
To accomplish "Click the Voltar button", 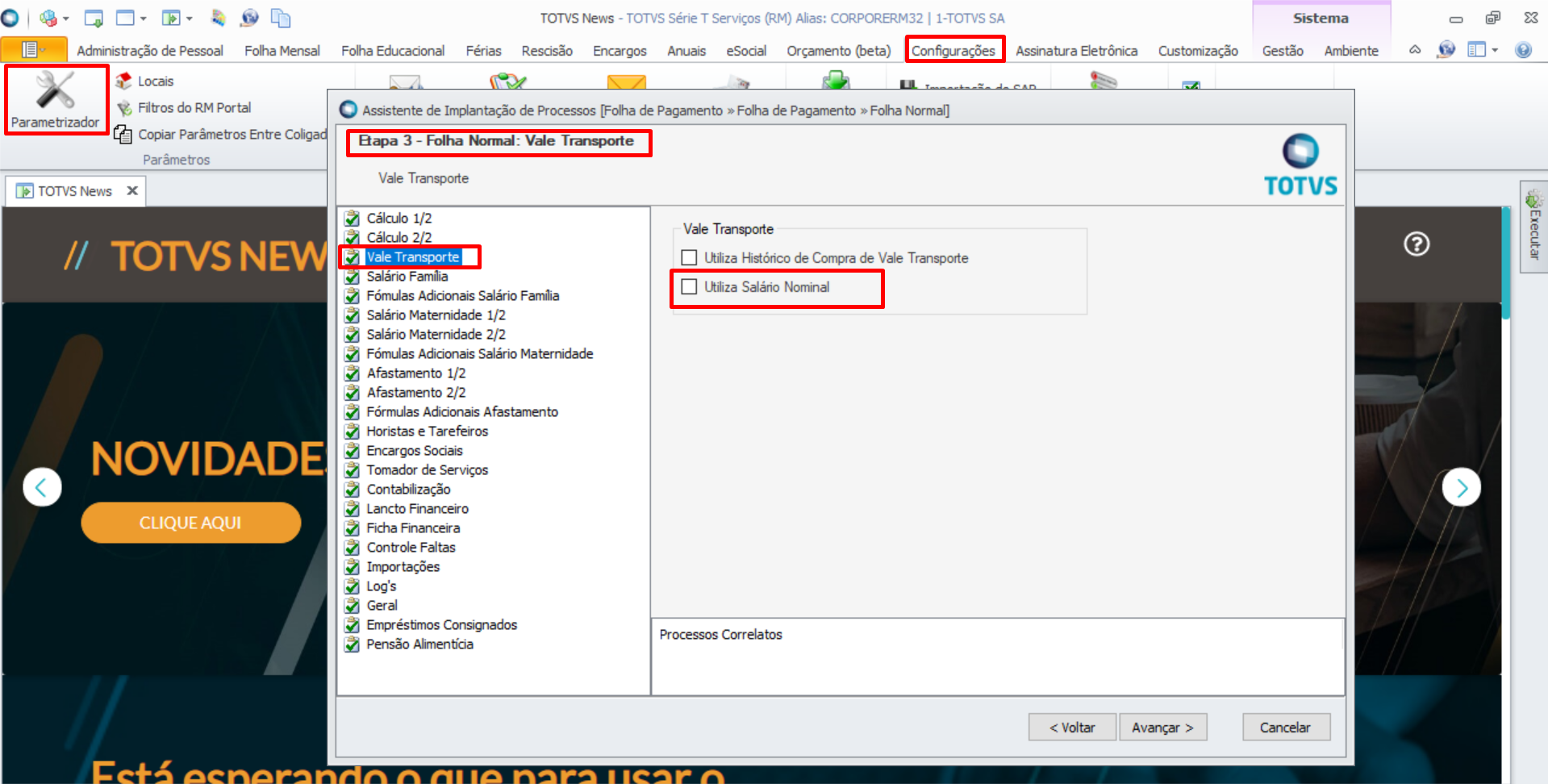I will [1072, 728].
